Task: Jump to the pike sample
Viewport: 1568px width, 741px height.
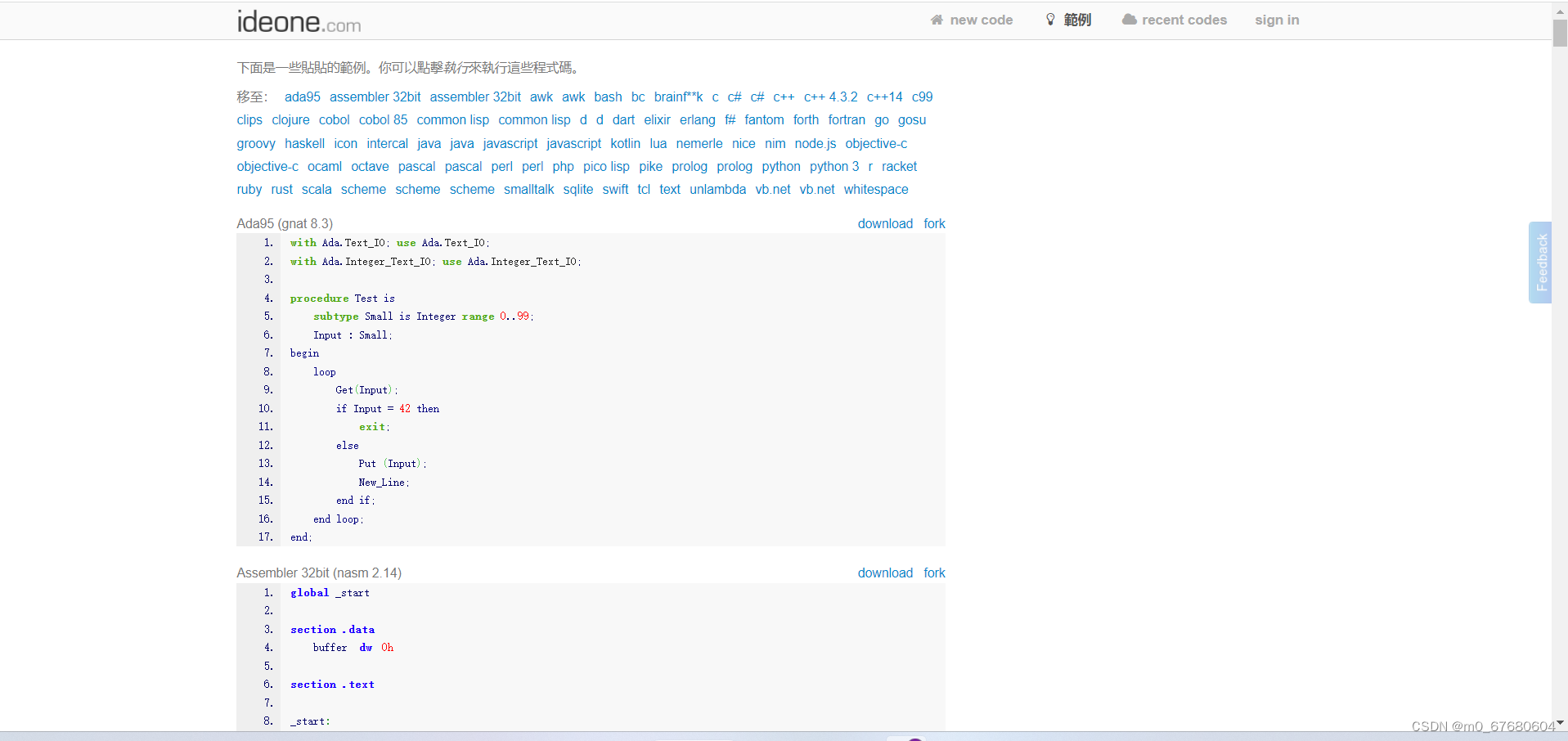Action: [x=650, y=166]
